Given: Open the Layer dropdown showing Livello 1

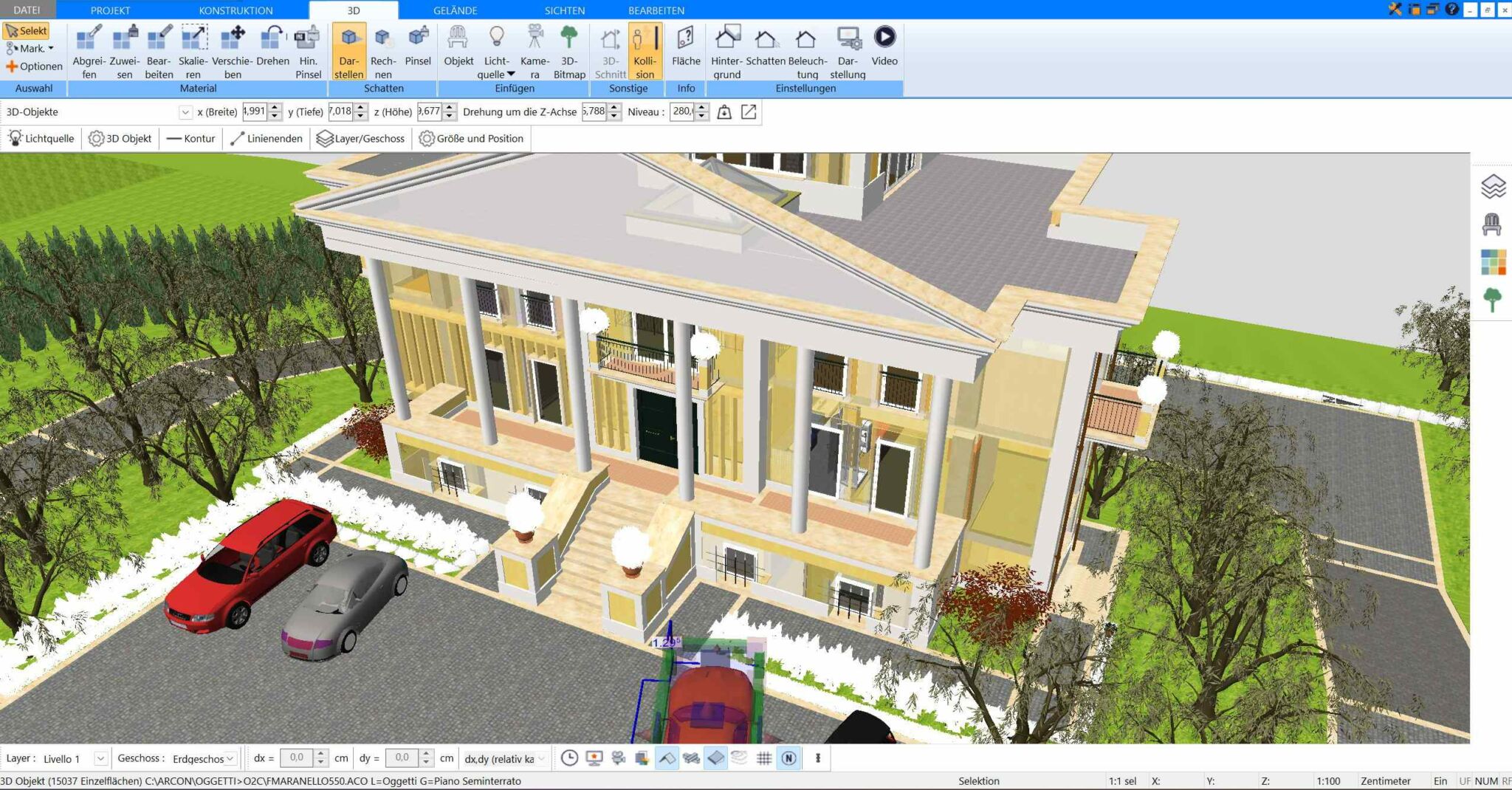Looking at the screenshot, I should click(x=102, y=758).
